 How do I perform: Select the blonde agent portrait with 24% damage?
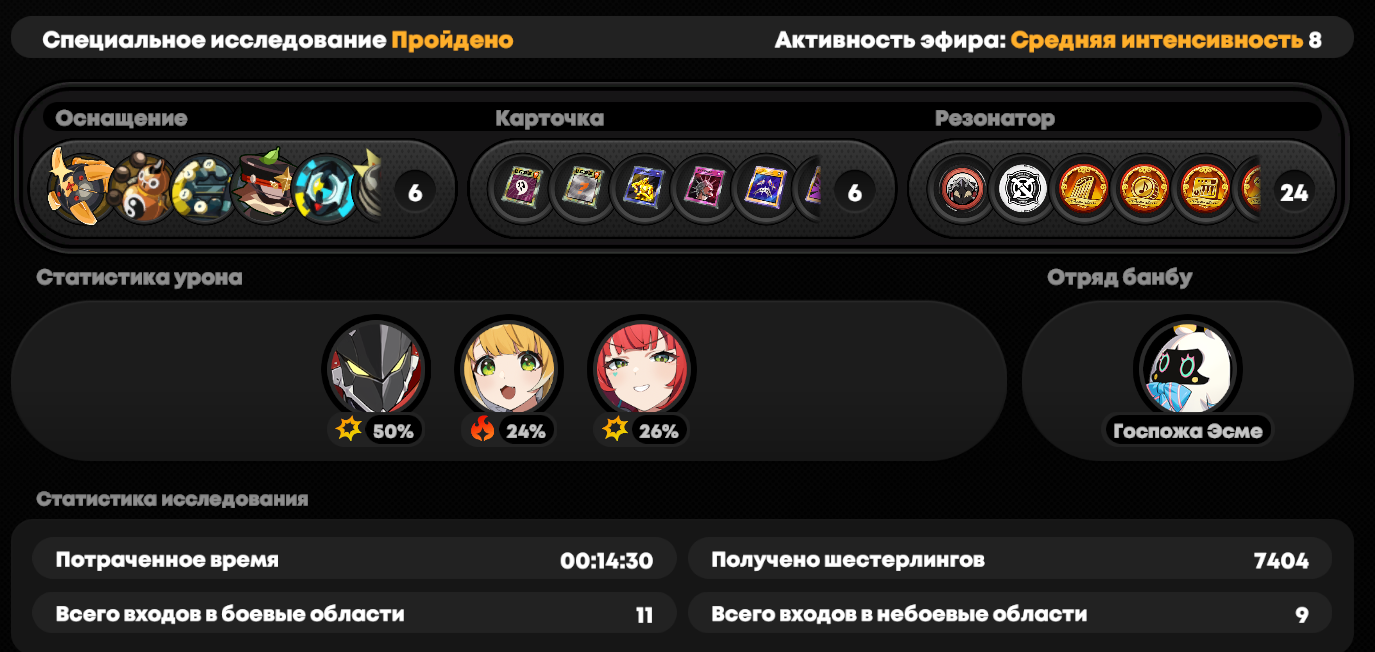click(509, 369)
